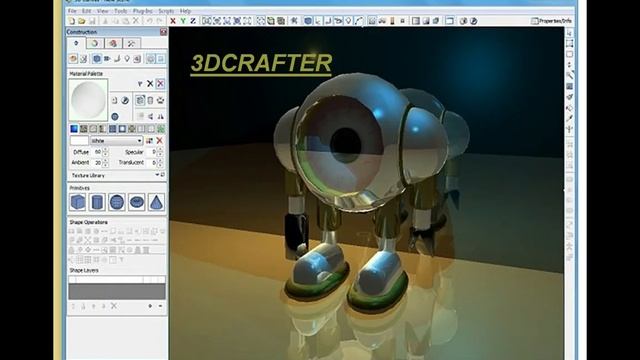640x360 pixels.
Task: Click the selection rectangle tool in right sidebar
Action: click(569, 43)
